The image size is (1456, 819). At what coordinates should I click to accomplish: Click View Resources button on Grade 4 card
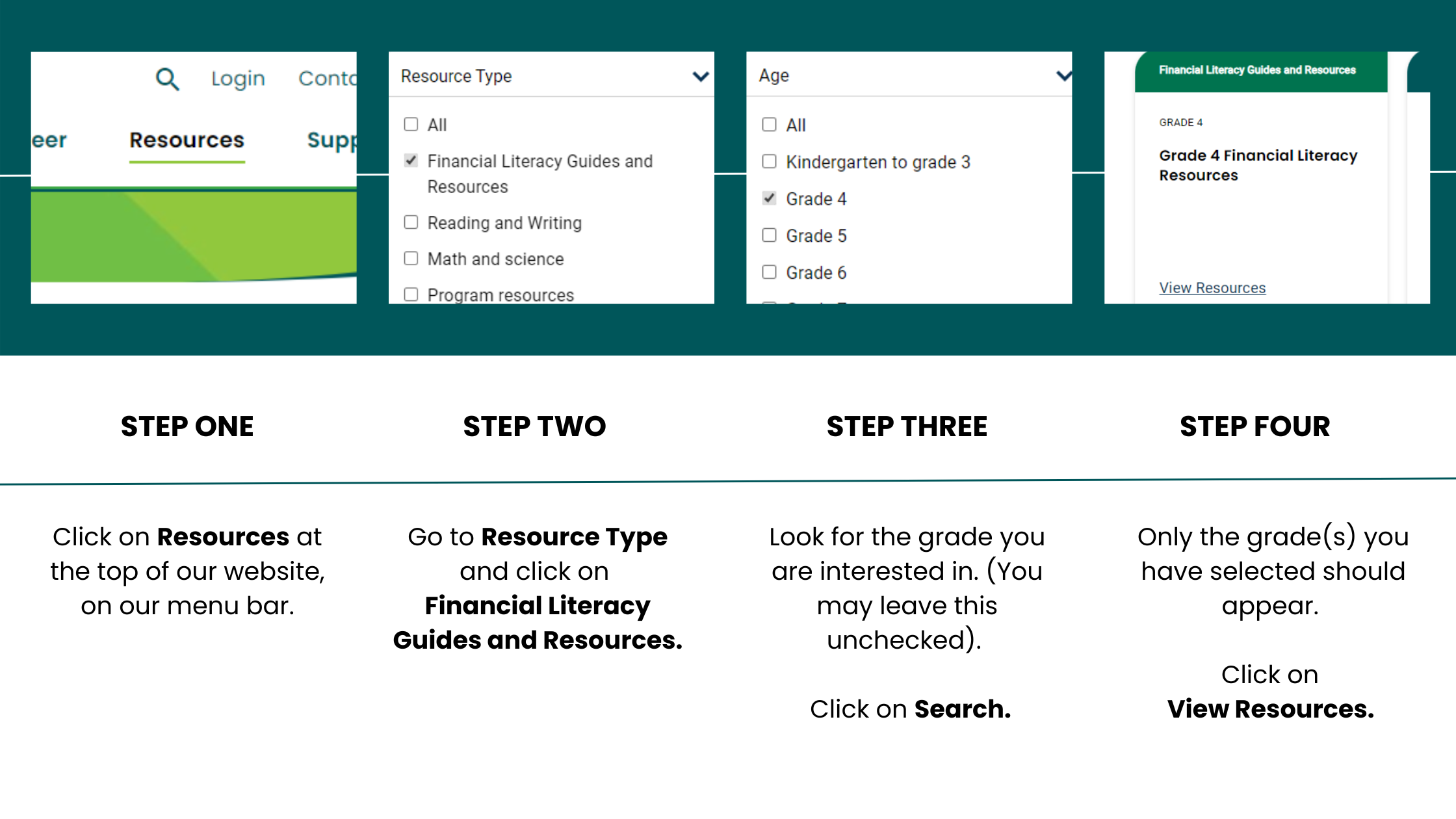(1213, 288)
